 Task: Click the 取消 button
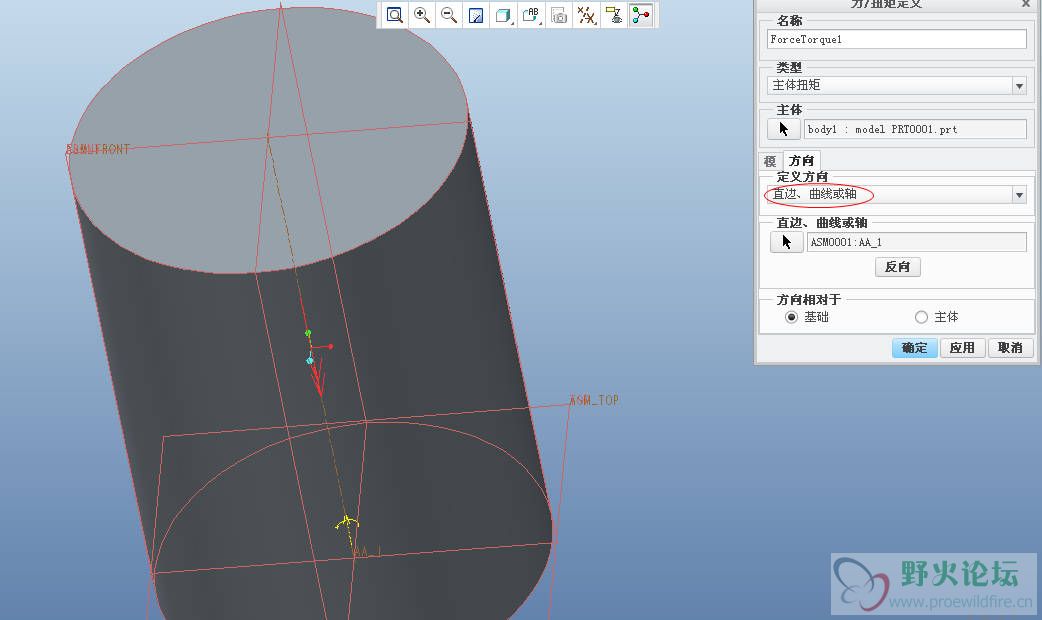point(1010,348)
